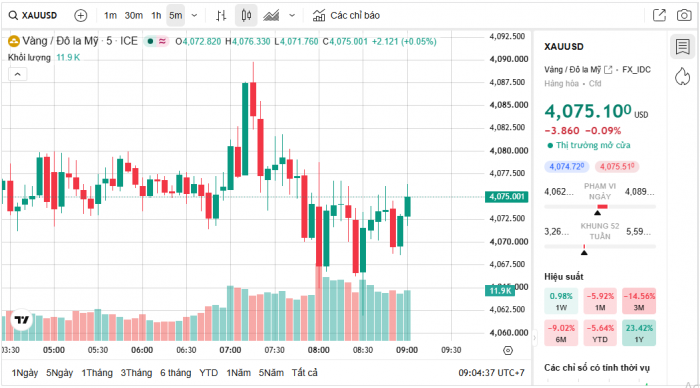Open the hotlist flame icon
This screenshot has width=700, height=388.
tap(682, 76)
